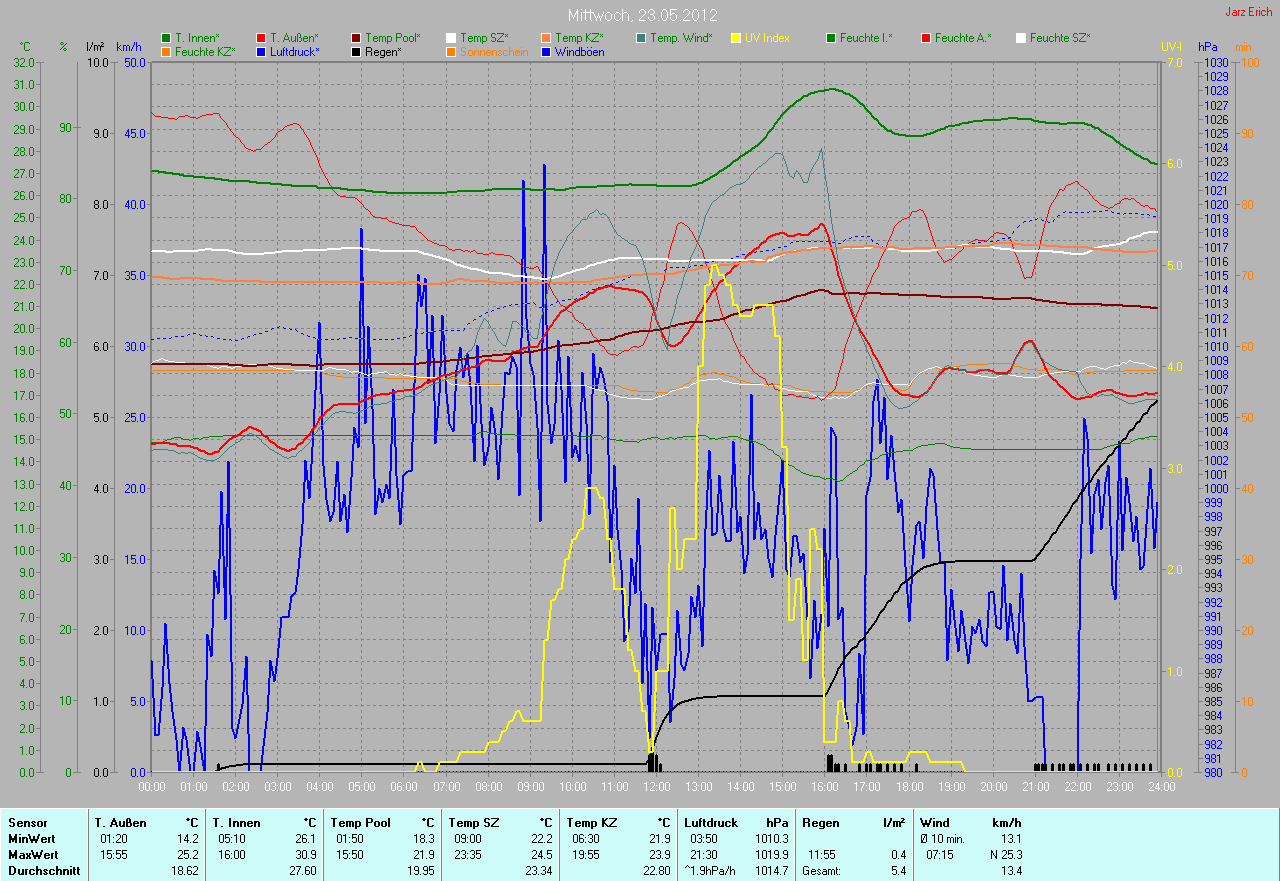Image resolution: width=1280 pixels, height=881 pixels.
Task: Click the Temp SZ table column header
Action: coord(473,823)
